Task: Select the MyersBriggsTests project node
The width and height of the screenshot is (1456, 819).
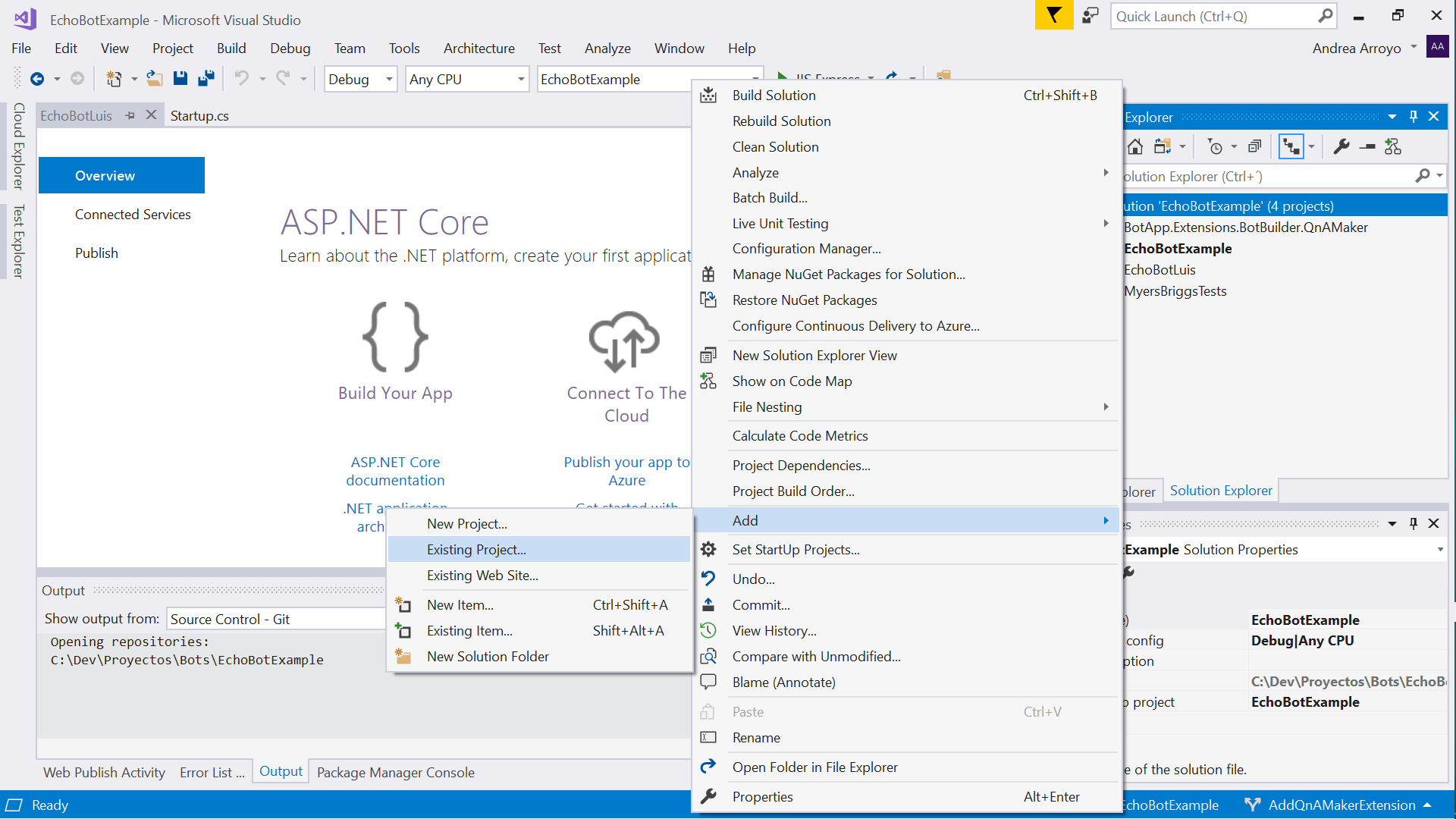Action: coord(1175,291)
